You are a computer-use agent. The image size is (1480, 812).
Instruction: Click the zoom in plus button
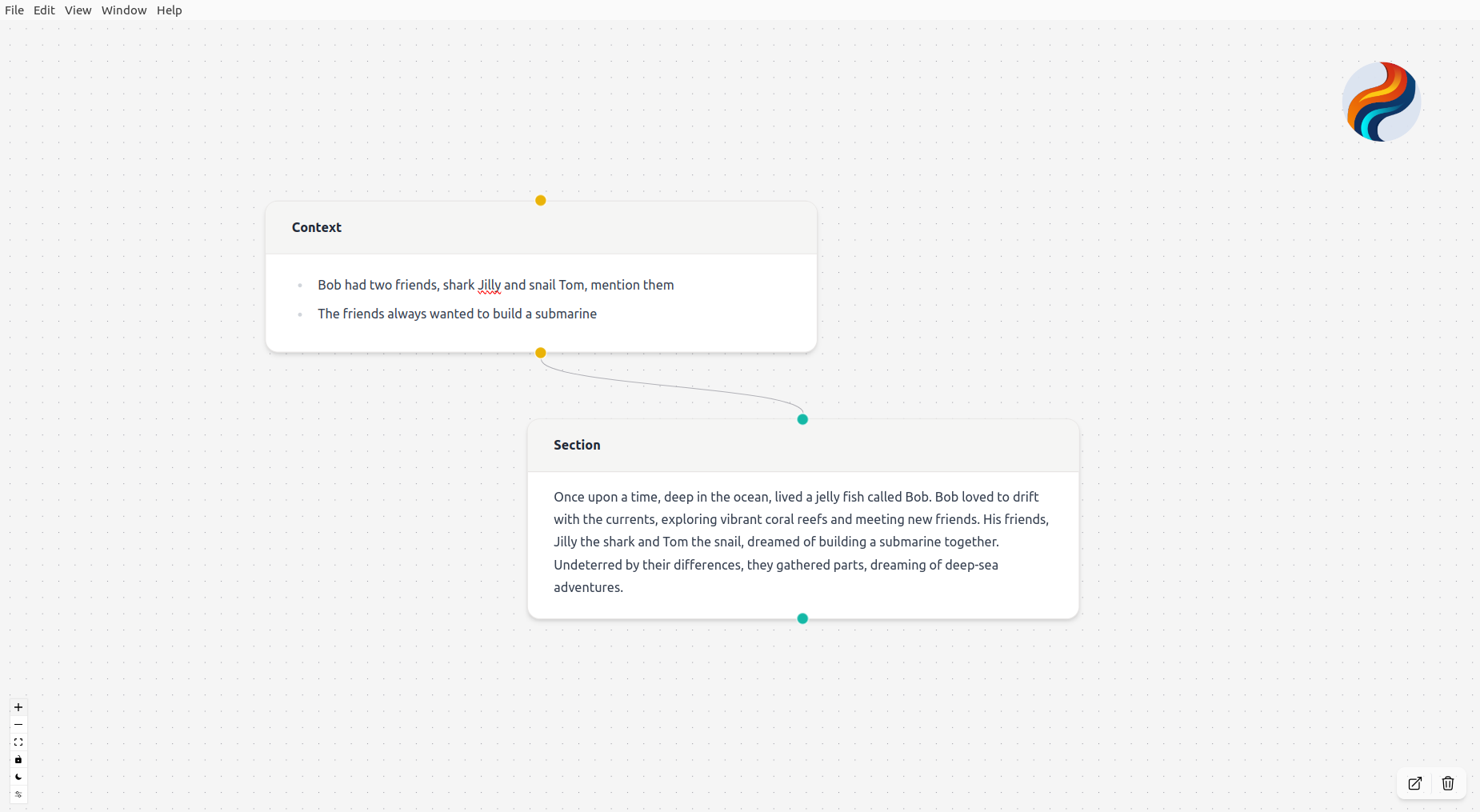tap(18, 707)
